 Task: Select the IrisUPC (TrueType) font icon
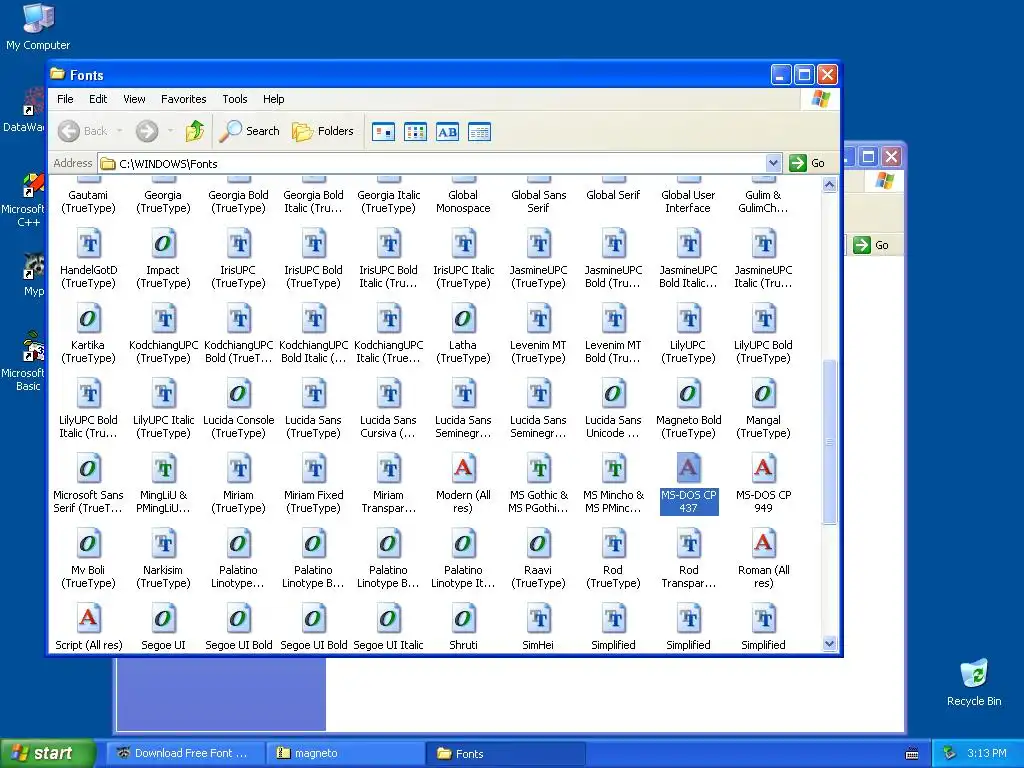point(238,244)
